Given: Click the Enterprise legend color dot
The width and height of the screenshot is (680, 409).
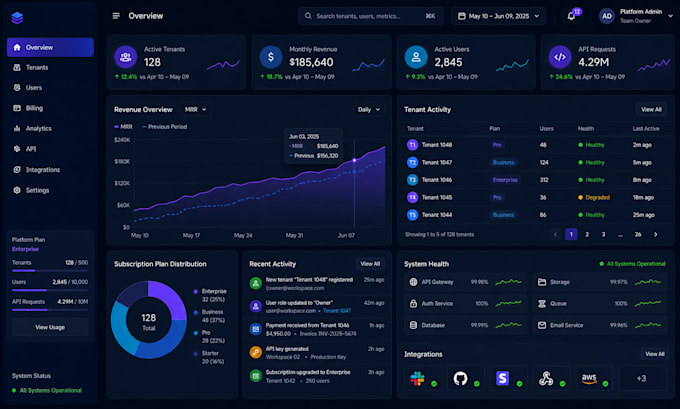Looking at the screenshot, I should tap(196, 291).
